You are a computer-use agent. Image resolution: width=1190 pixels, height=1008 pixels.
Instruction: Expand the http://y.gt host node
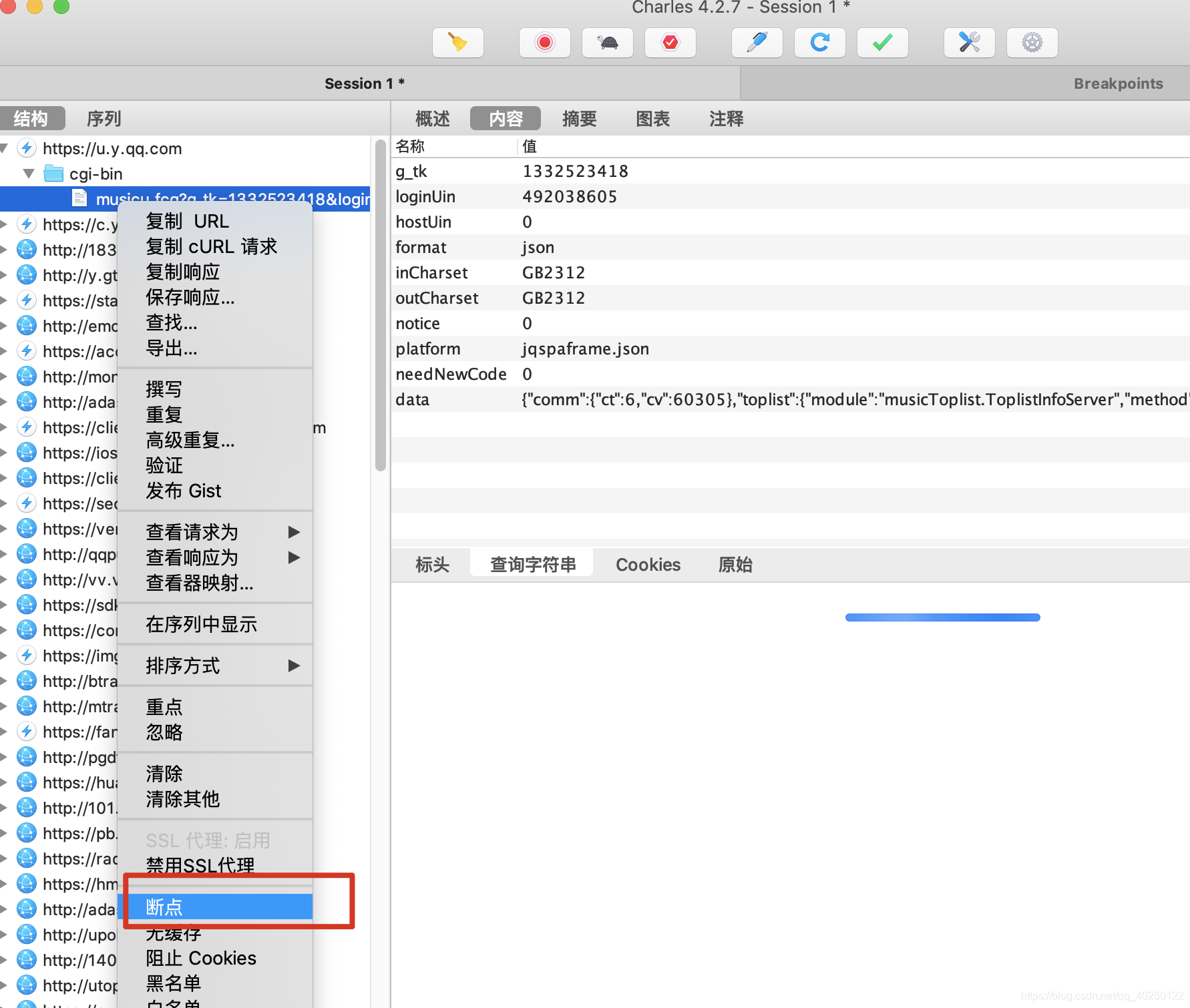tap(4, 275)
